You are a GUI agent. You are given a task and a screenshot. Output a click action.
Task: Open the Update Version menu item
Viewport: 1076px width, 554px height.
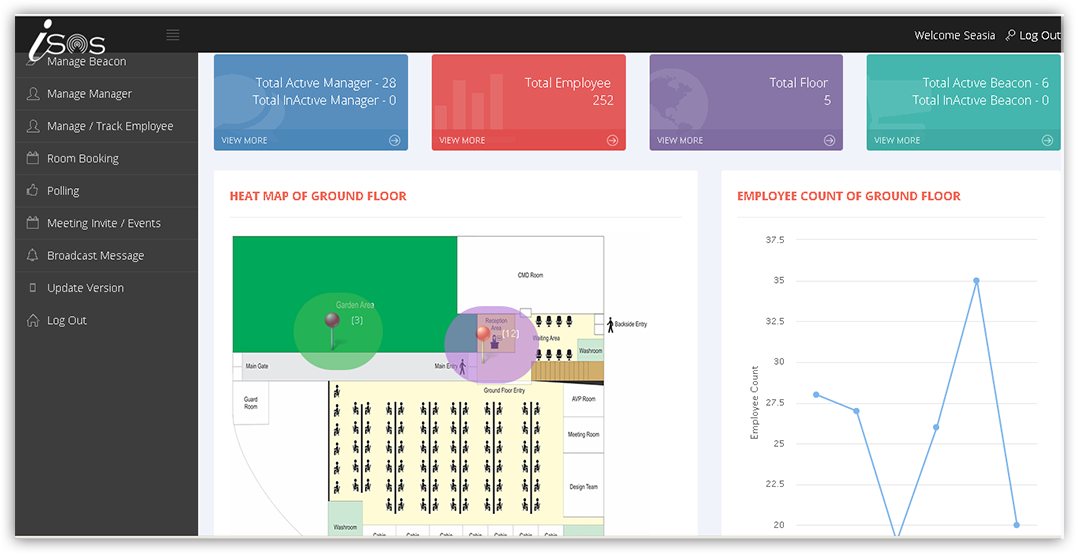(x=106, y=288)
